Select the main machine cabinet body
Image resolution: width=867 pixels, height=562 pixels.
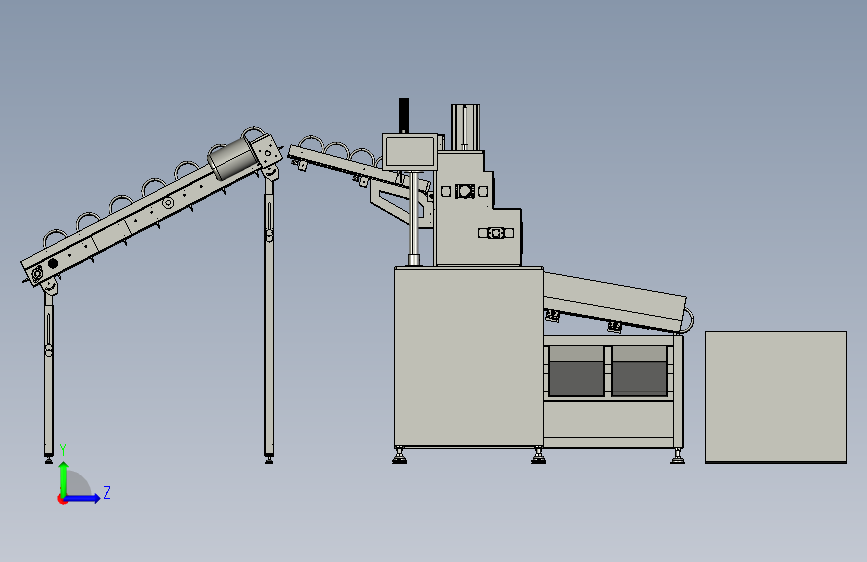[469, 357]
